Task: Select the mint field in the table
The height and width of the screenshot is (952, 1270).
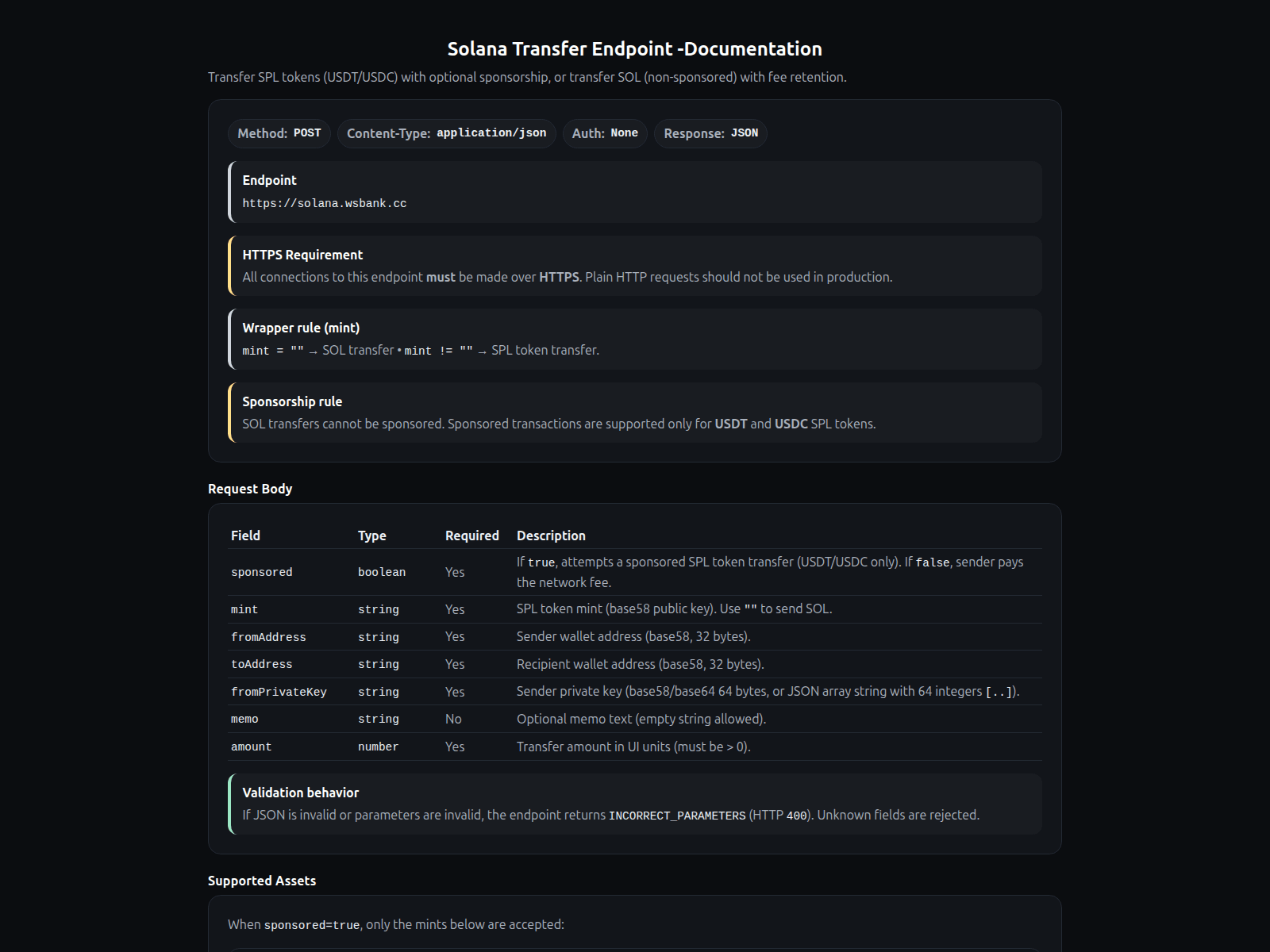Action: (x=244, y=609)
